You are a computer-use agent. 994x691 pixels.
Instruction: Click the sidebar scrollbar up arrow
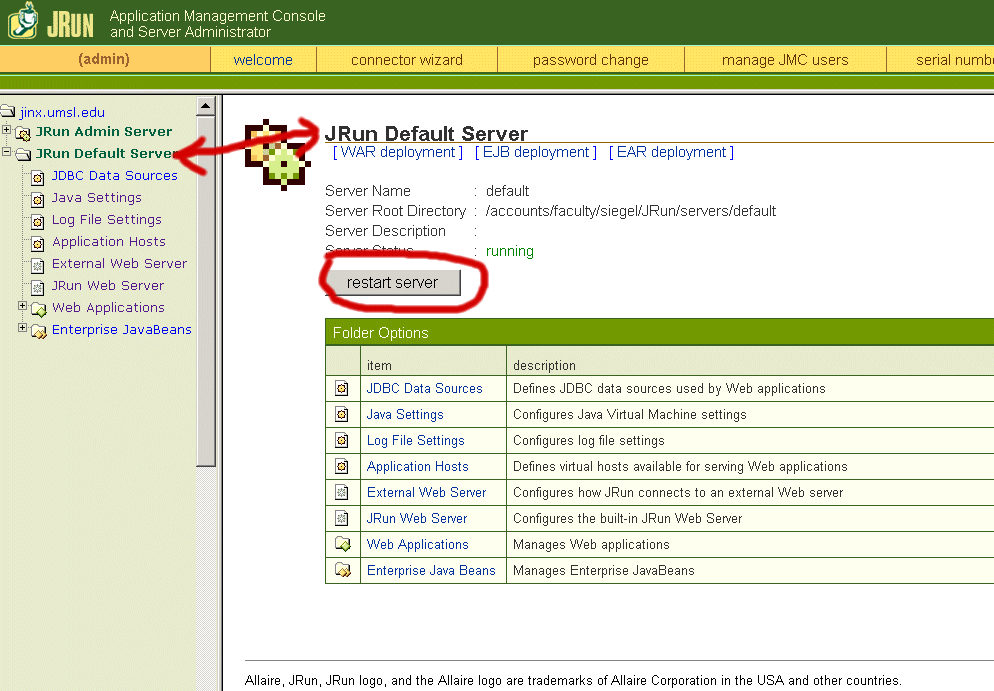pyautogui.click(x=206, y=106)
